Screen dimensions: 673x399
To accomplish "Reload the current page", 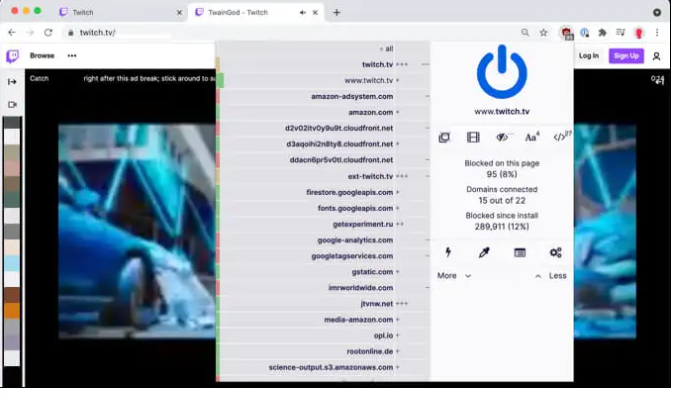I will 49,33.
